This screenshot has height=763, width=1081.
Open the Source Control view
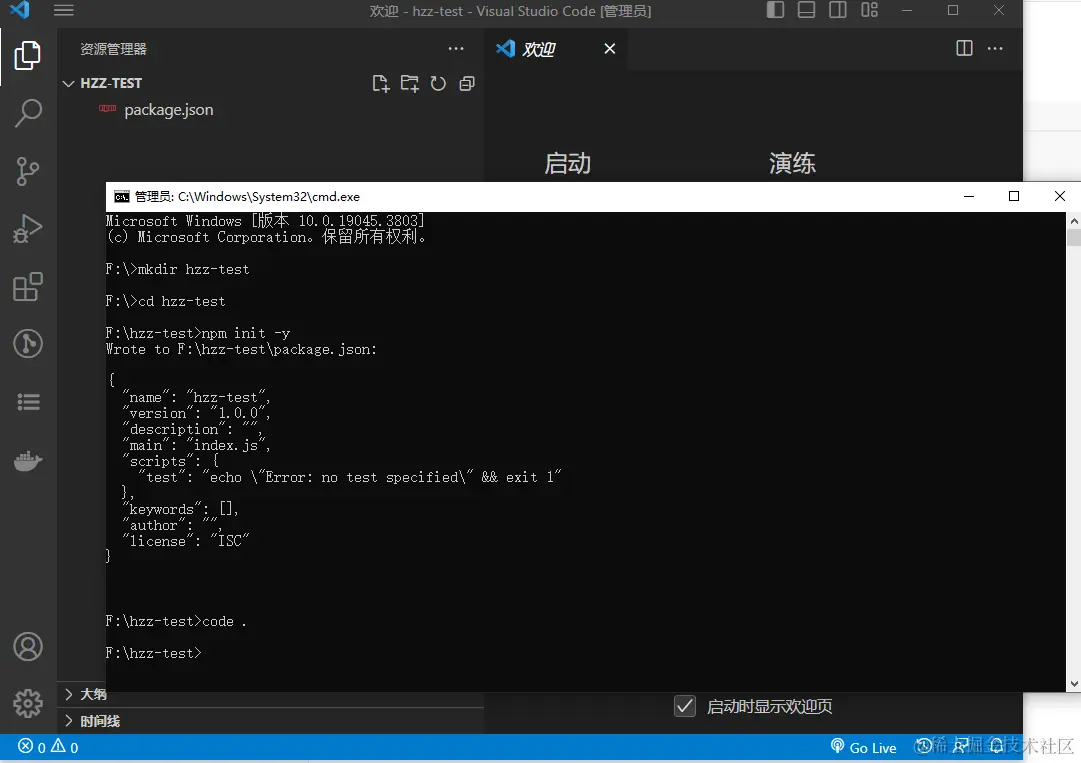(x=28, y=171)
